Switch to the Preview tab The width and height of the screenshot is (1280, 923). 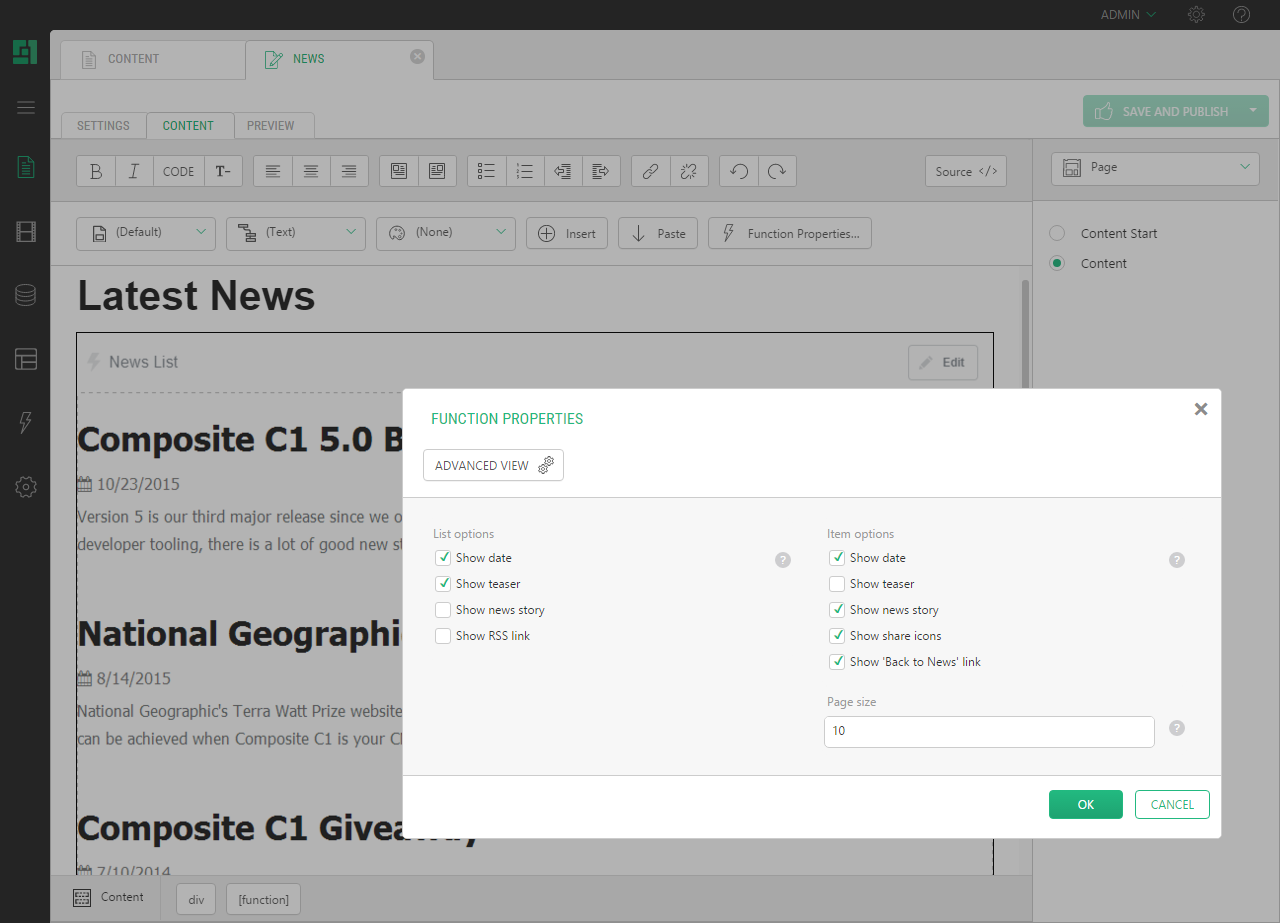271,126
